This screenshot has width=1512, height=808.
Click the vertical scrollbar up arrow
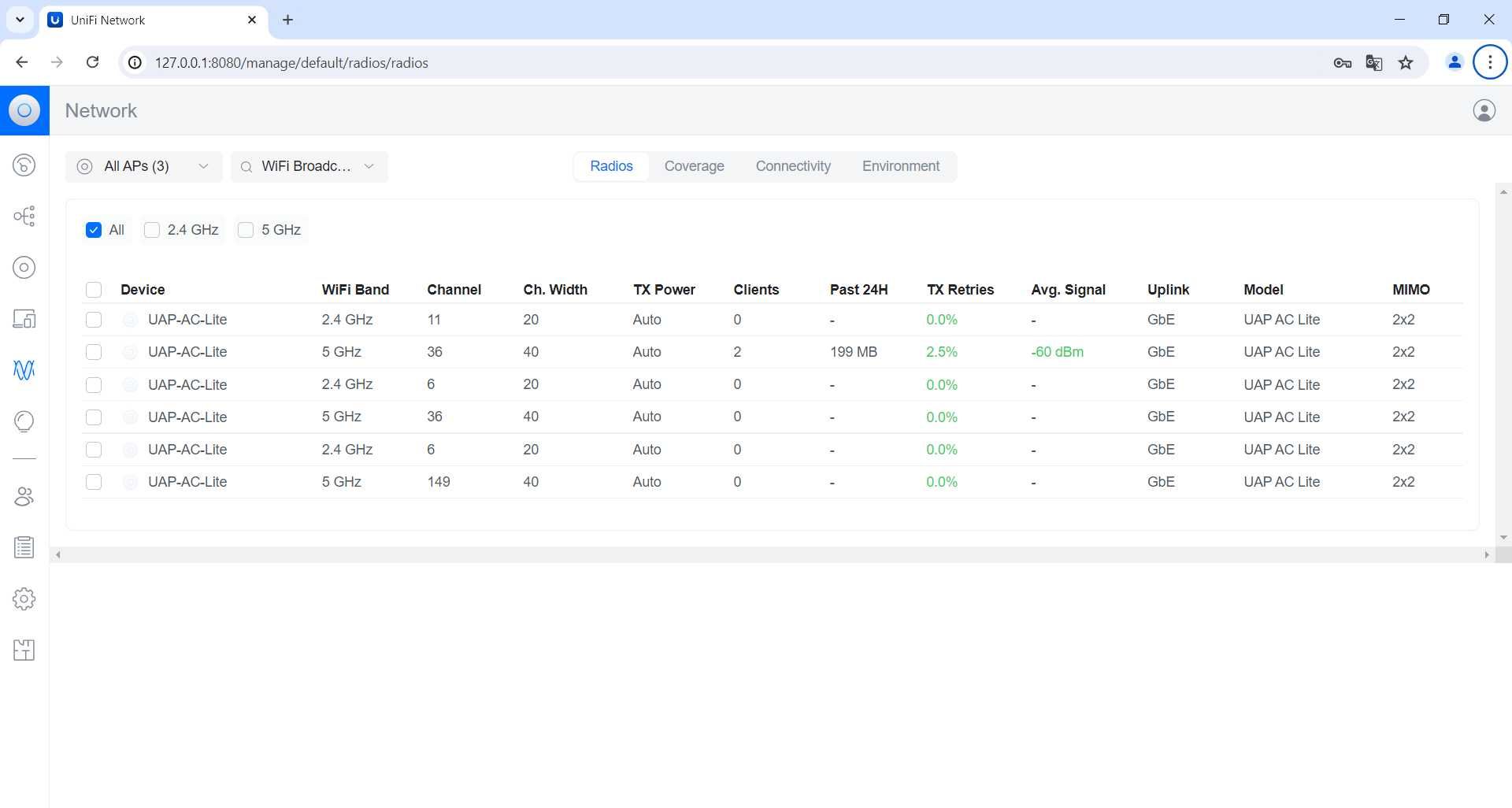[1503, 191]
